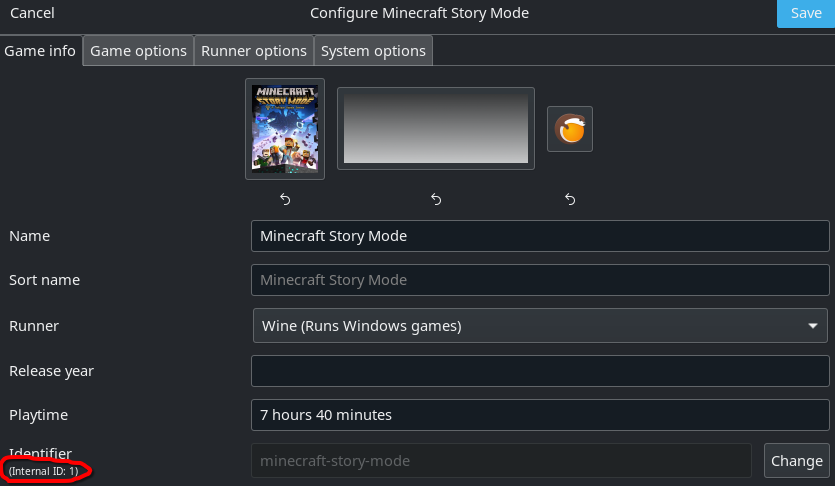Focus the Sort name field
The width and height of the screenshot is (835, 486).
pyautogui.click(x=540, y=280)
